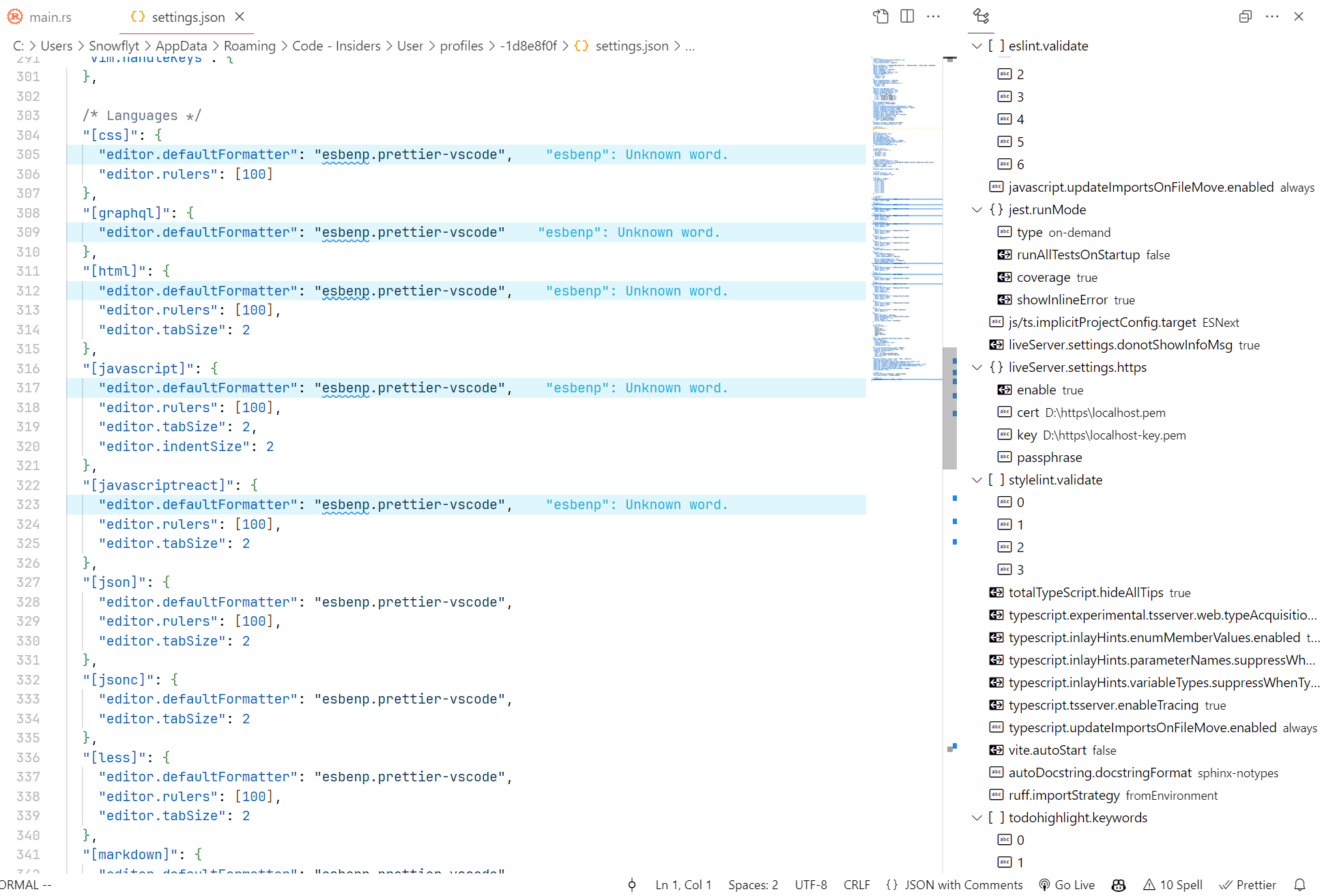Collapse the jest.runMode outline node
The height and width of the screenshot is (896, 1322).
click(977, 209)
